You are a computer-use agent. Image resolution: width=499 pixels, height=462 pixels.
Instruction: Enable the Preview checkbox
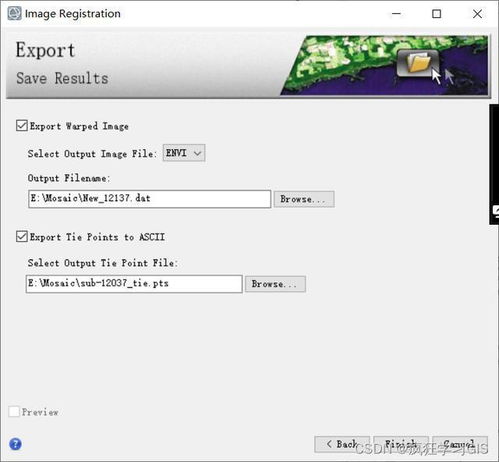pos(14,412)
